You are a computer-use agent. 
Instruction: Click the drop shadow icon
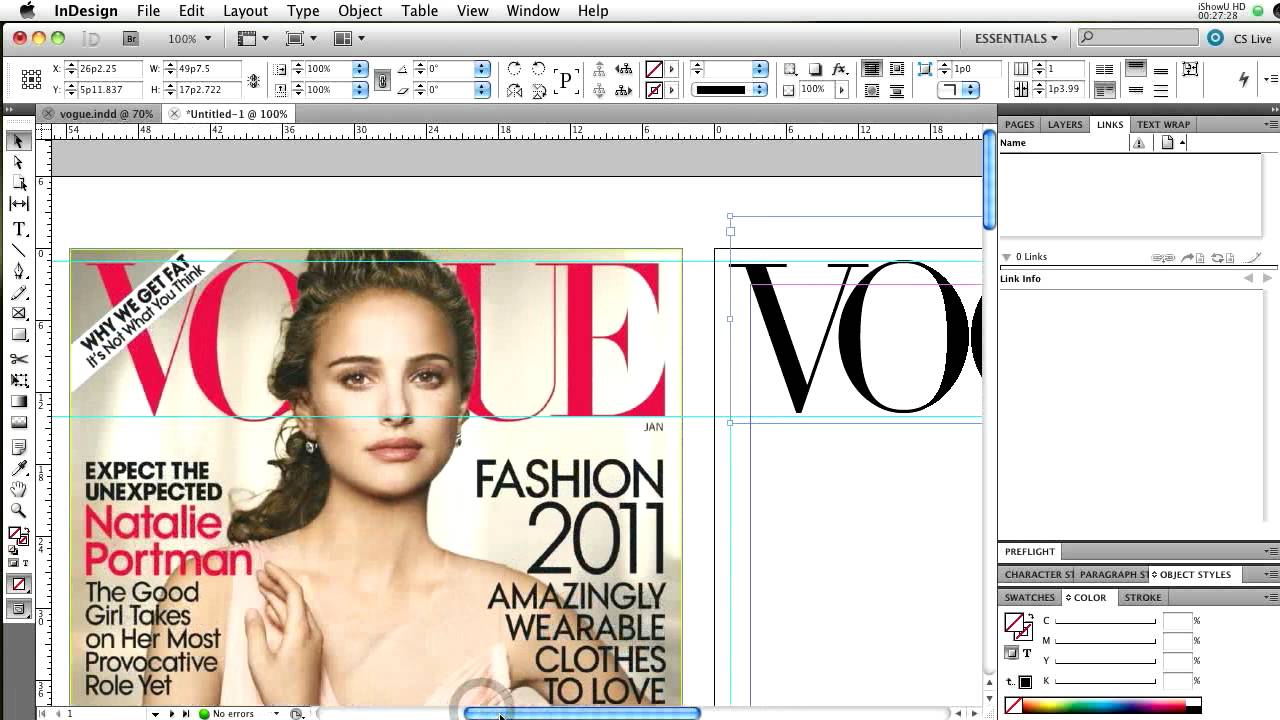(815, 69)
